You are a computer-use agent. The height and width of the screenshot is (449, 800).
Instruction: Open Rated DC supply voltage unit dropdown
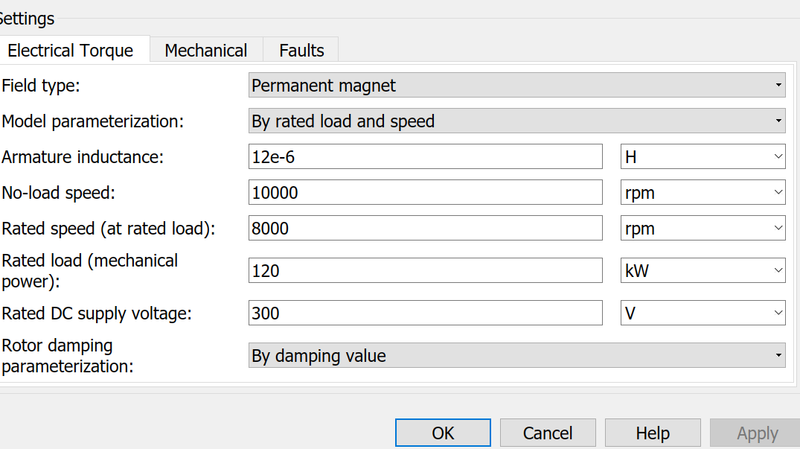pos(703,313)
